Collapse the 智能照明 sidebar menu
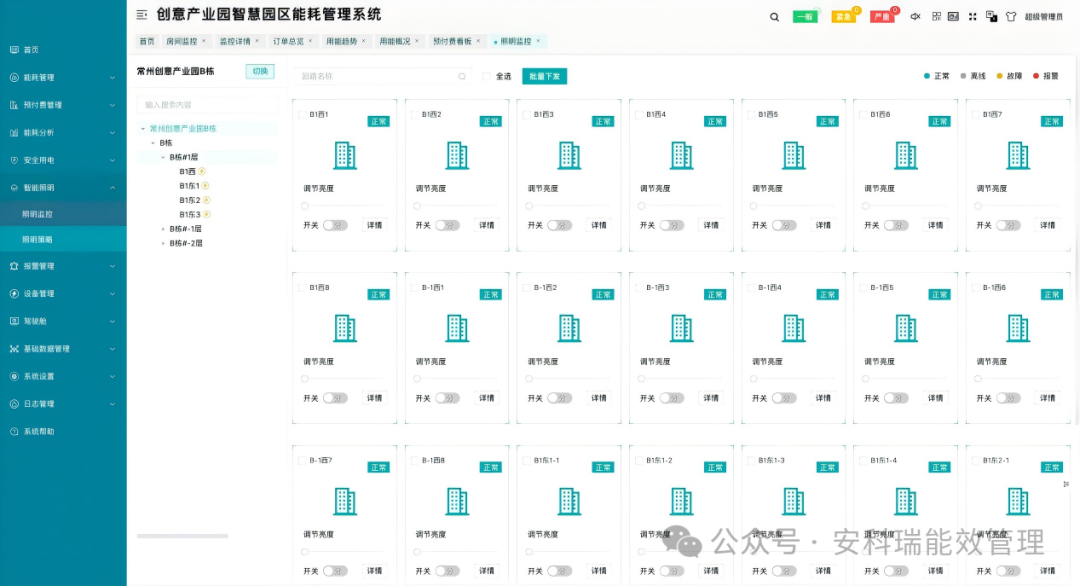 pos(63,187)
